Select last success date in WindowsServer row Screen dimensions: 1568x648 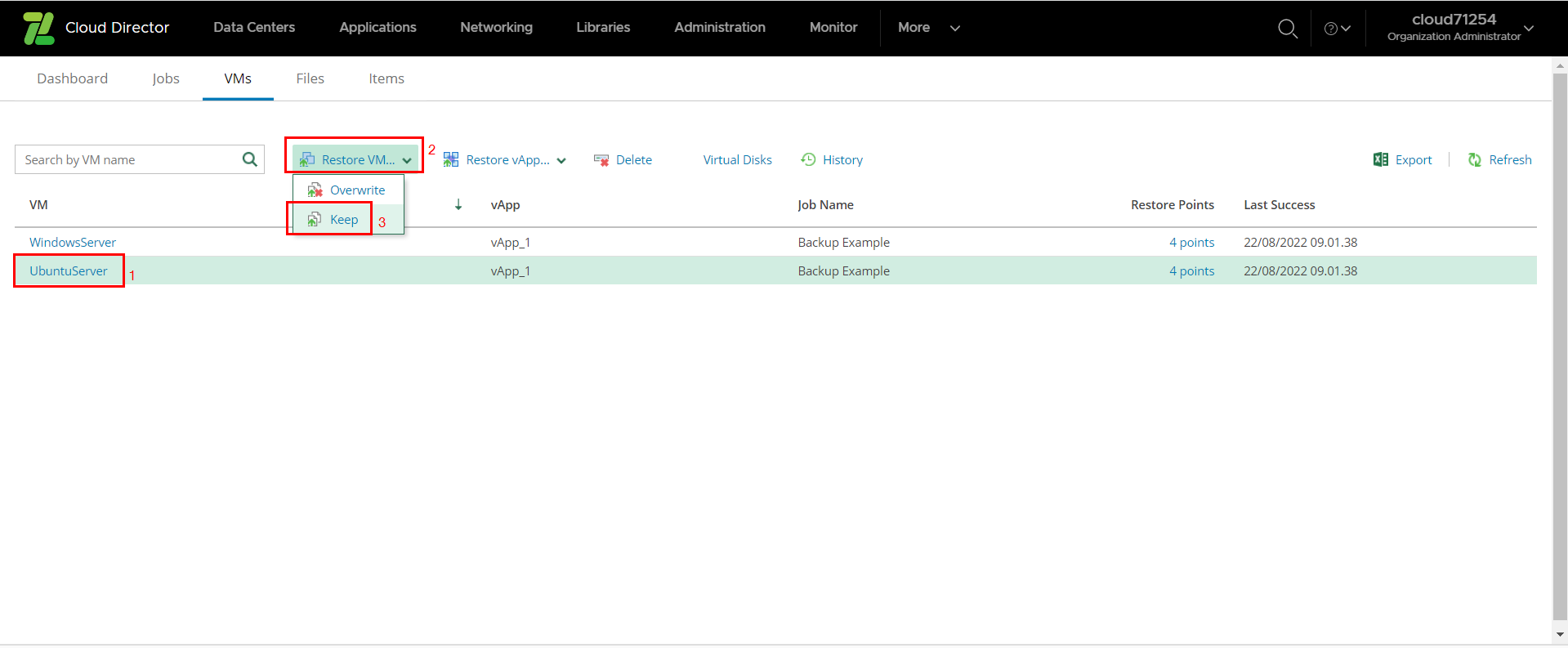pos(1301,243)
